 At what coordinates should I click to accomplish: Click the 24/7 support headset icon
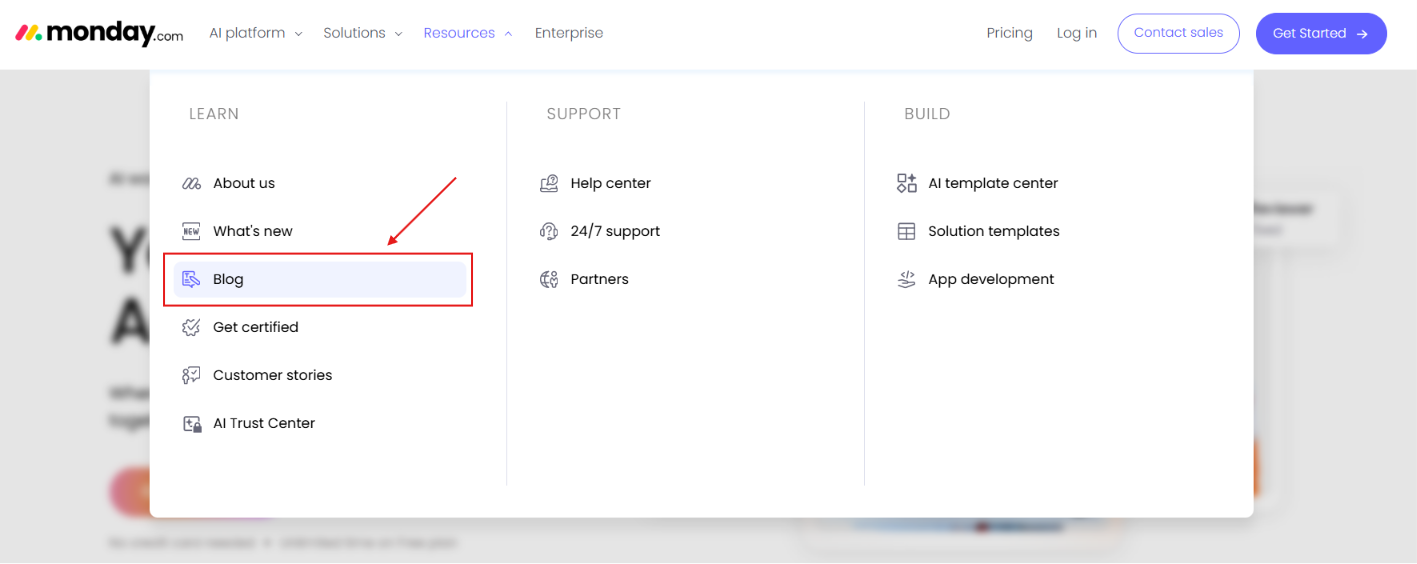coord(549,231)
